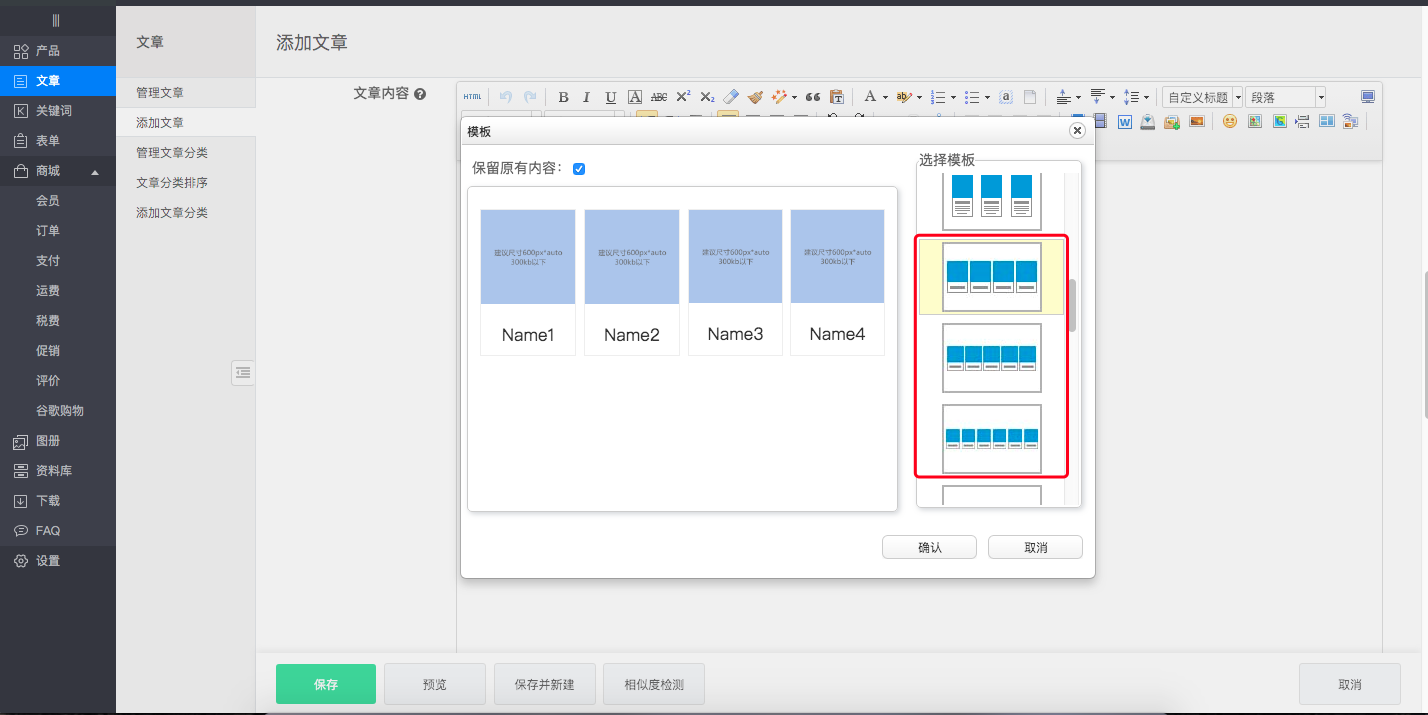Image resolution: width=1428 pixels, height=715 pixels.
Task: Click the emoticon smiley icon
Action: [1230, 121]
